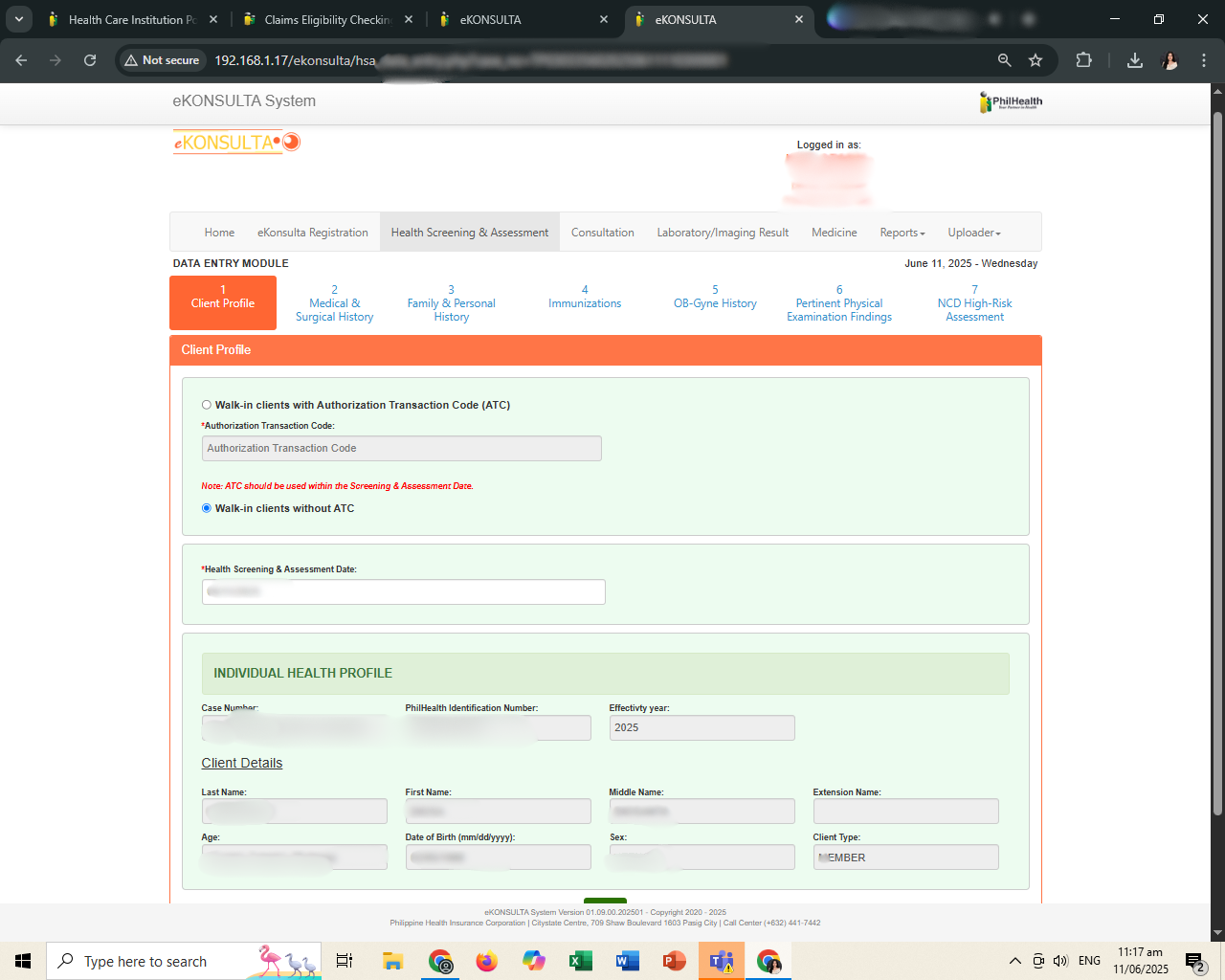Click the PhilHealth logo in the header
Viewport: 1225px width, 980px height.
[1011, 101]
